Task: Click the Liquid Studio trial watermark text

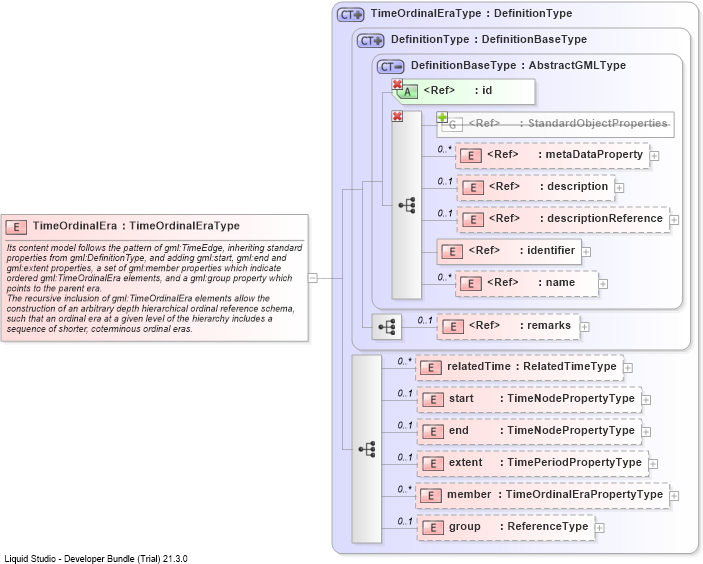Action: (96, 559)
